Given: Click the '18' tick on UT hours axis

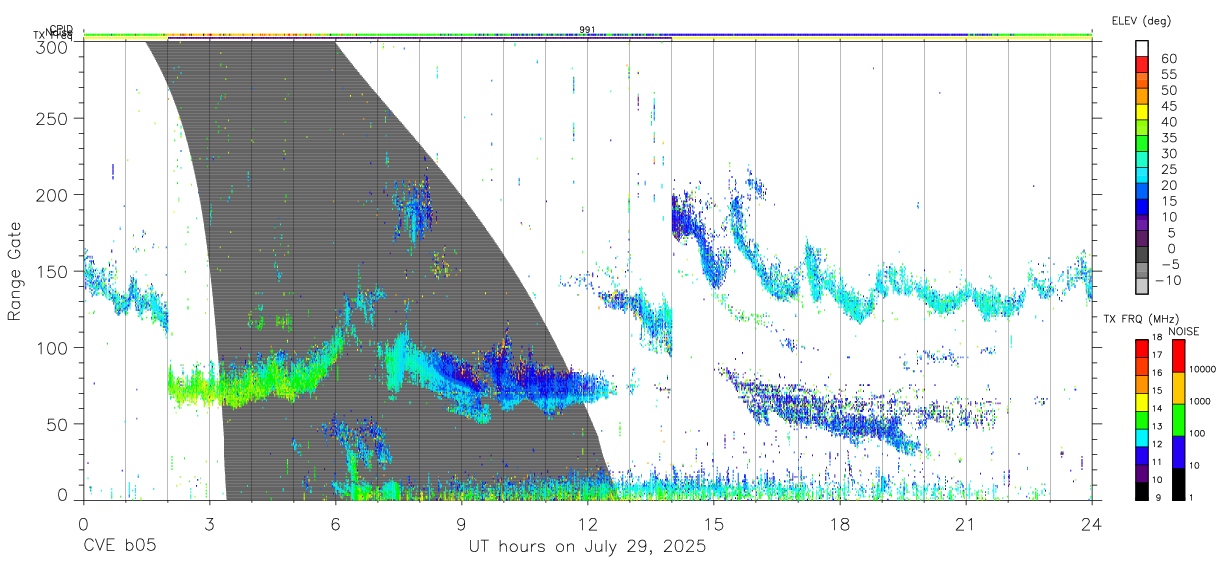Looking at the screenshot, I should pos(840,524).
